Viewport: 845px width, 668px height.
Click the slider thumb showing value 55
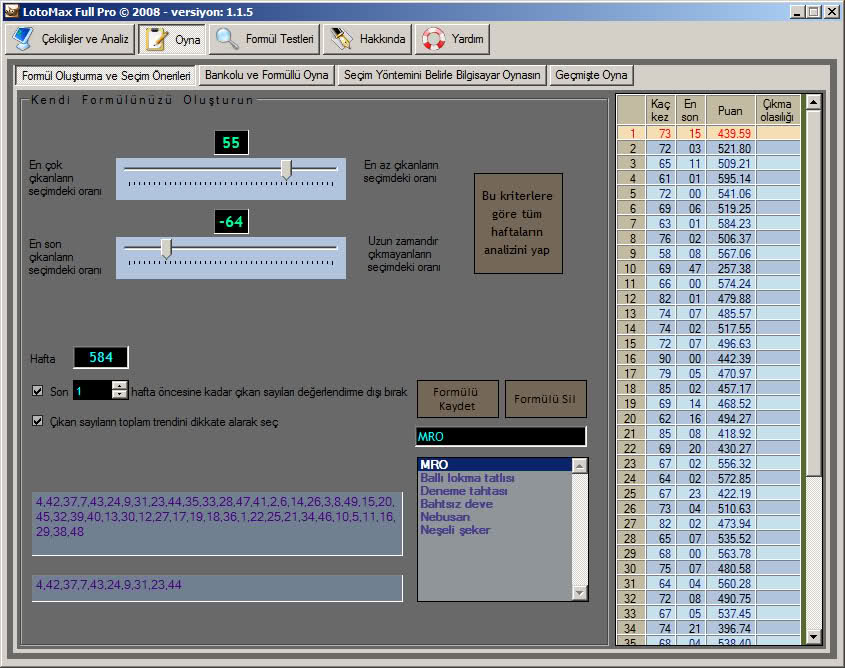tap(287, 169)
